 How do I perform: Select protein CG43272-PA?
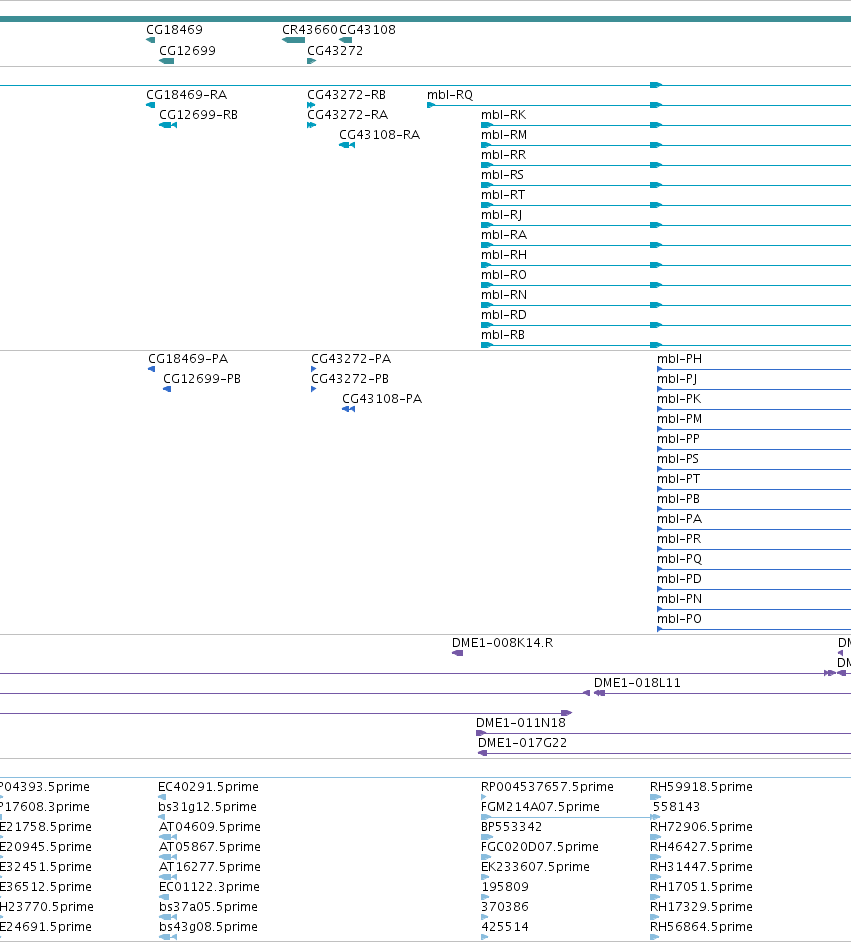(x=351, y=359)
